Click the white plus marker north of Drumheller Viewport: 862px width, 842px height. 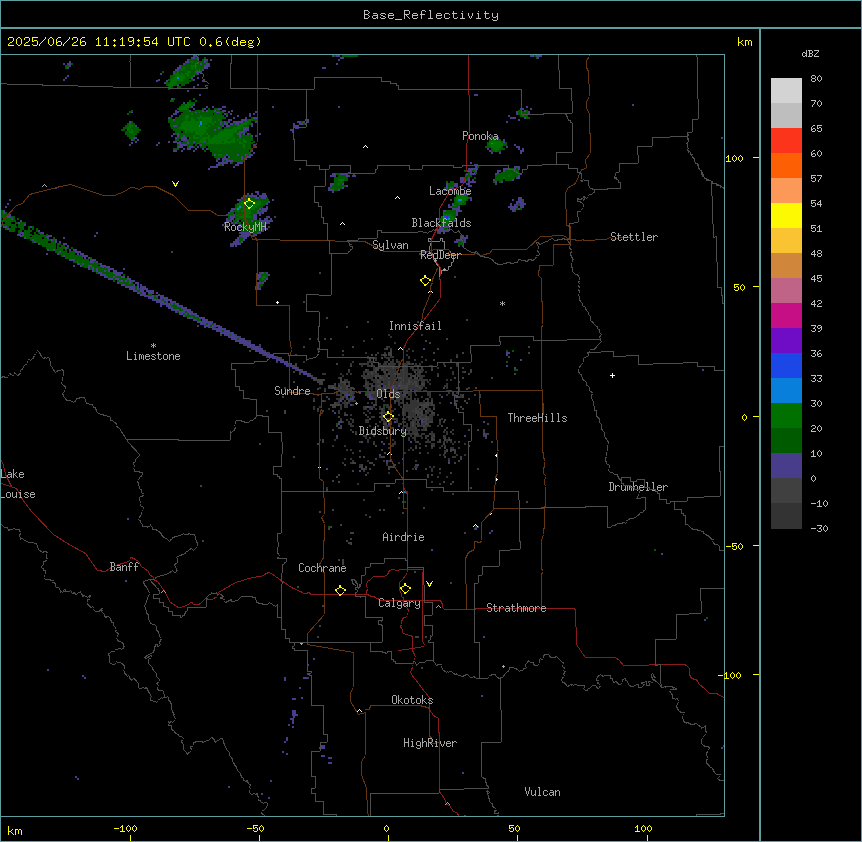click(612, 375)
